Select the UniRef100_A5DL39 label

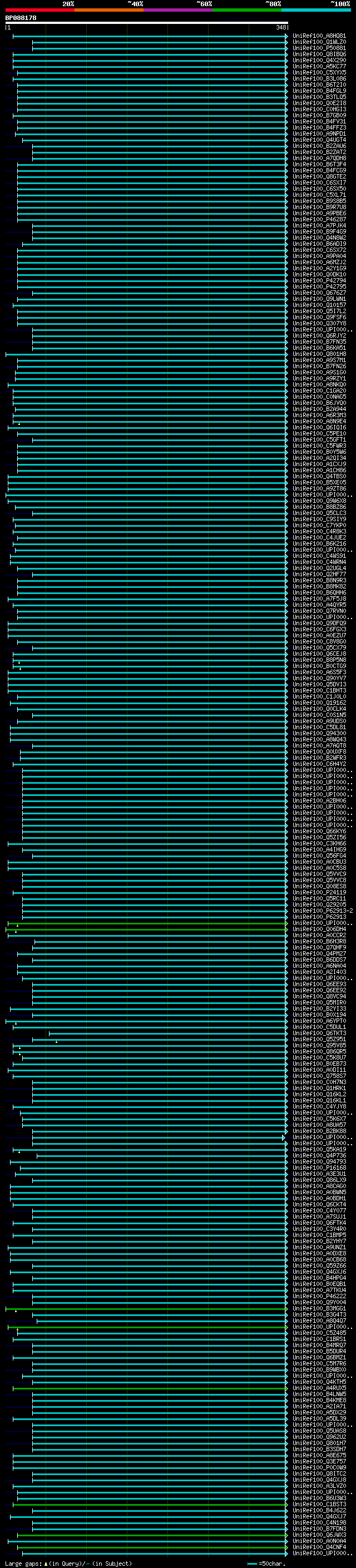(319, 1418)
